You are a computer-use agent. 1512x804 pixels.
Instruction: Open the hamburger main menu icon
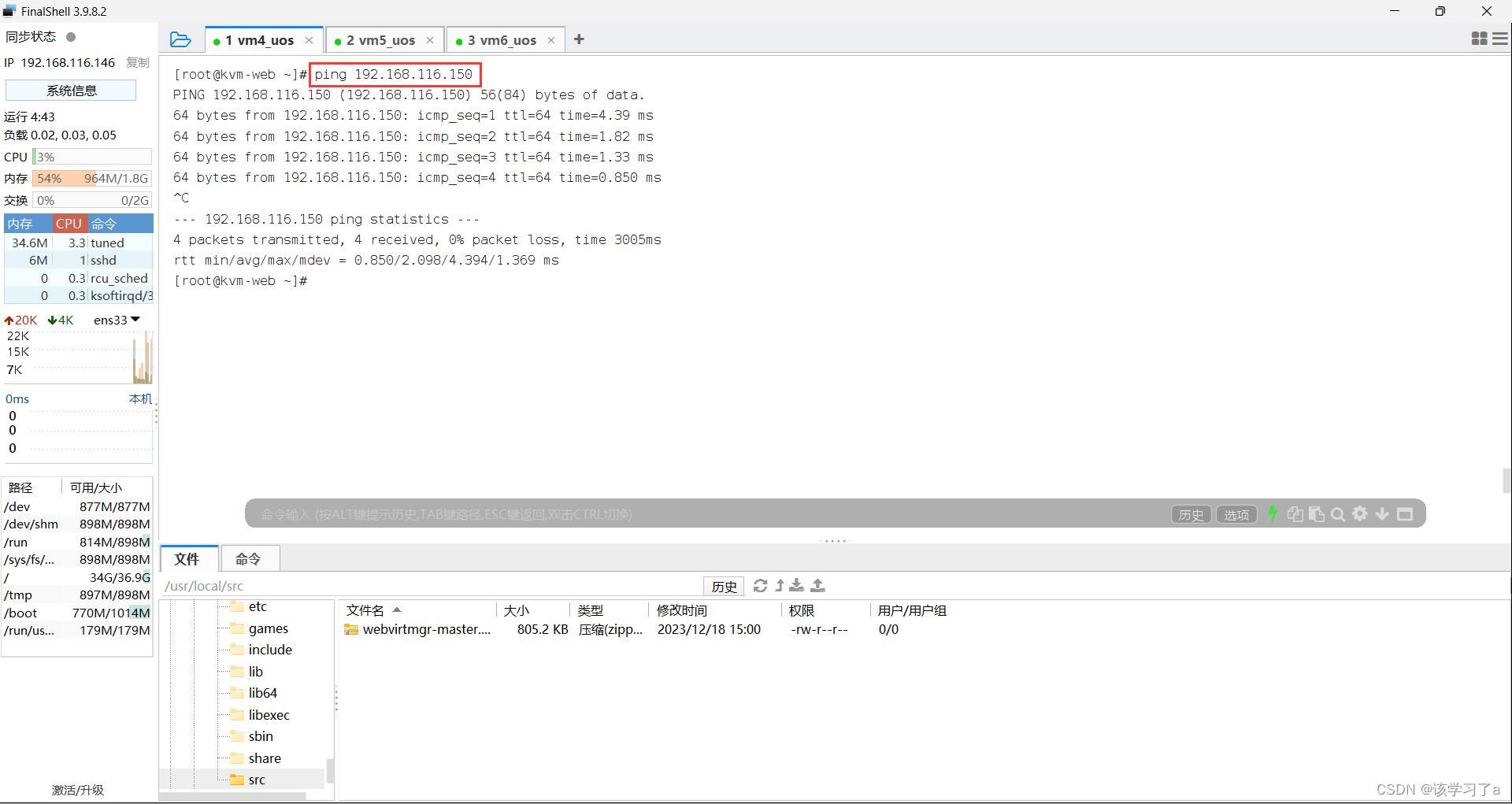pyautogui.click(x=1500, y=39)
